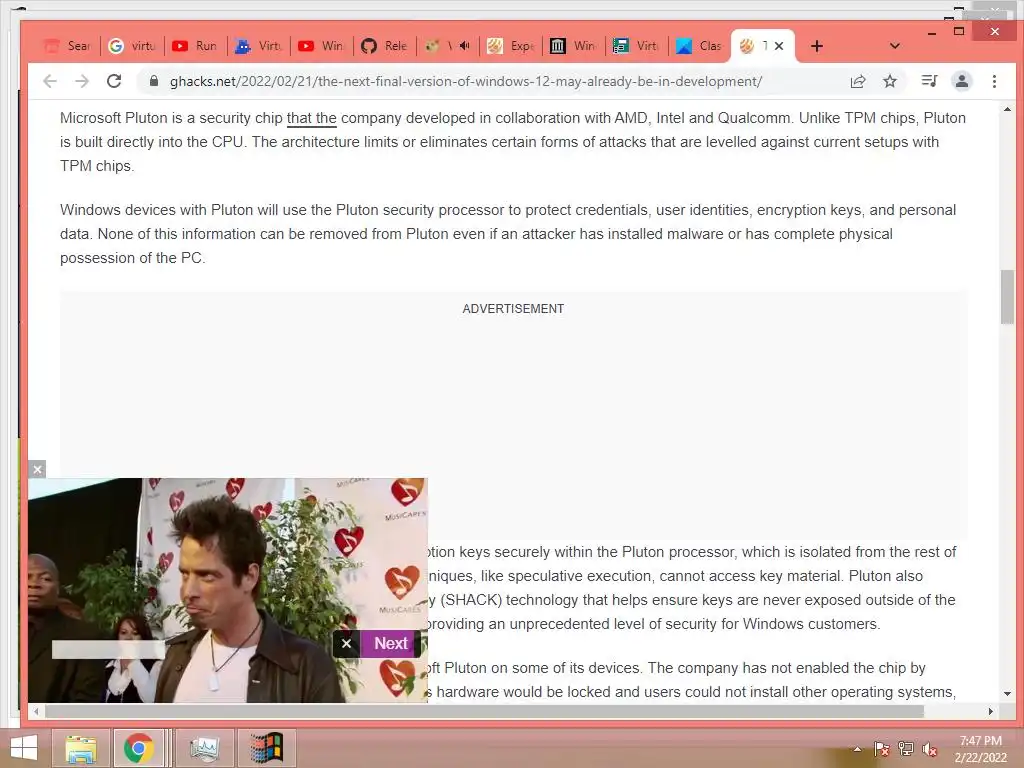This screenshot has width=1024, height=768.
Task: Click the muted volume tray icon
Action: click(x=929, y=749)
